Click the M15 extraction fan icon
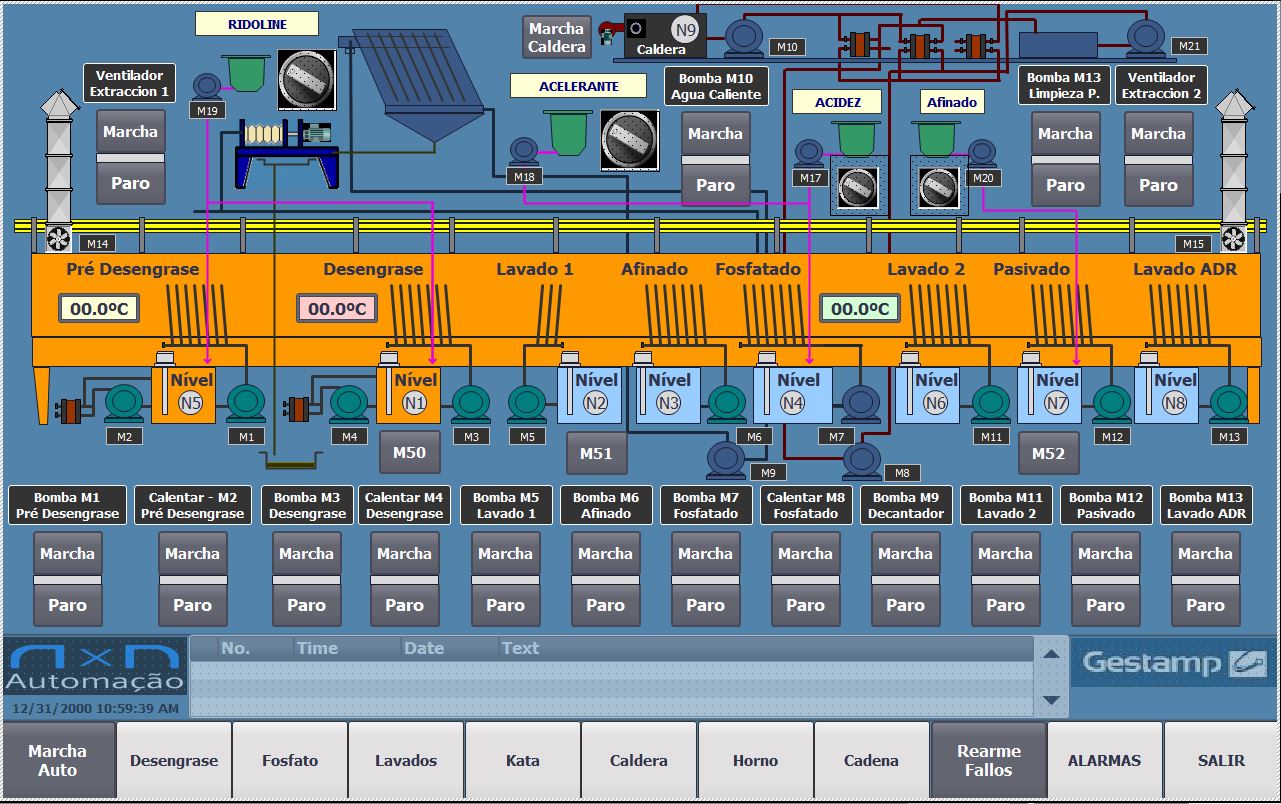 1232,238
